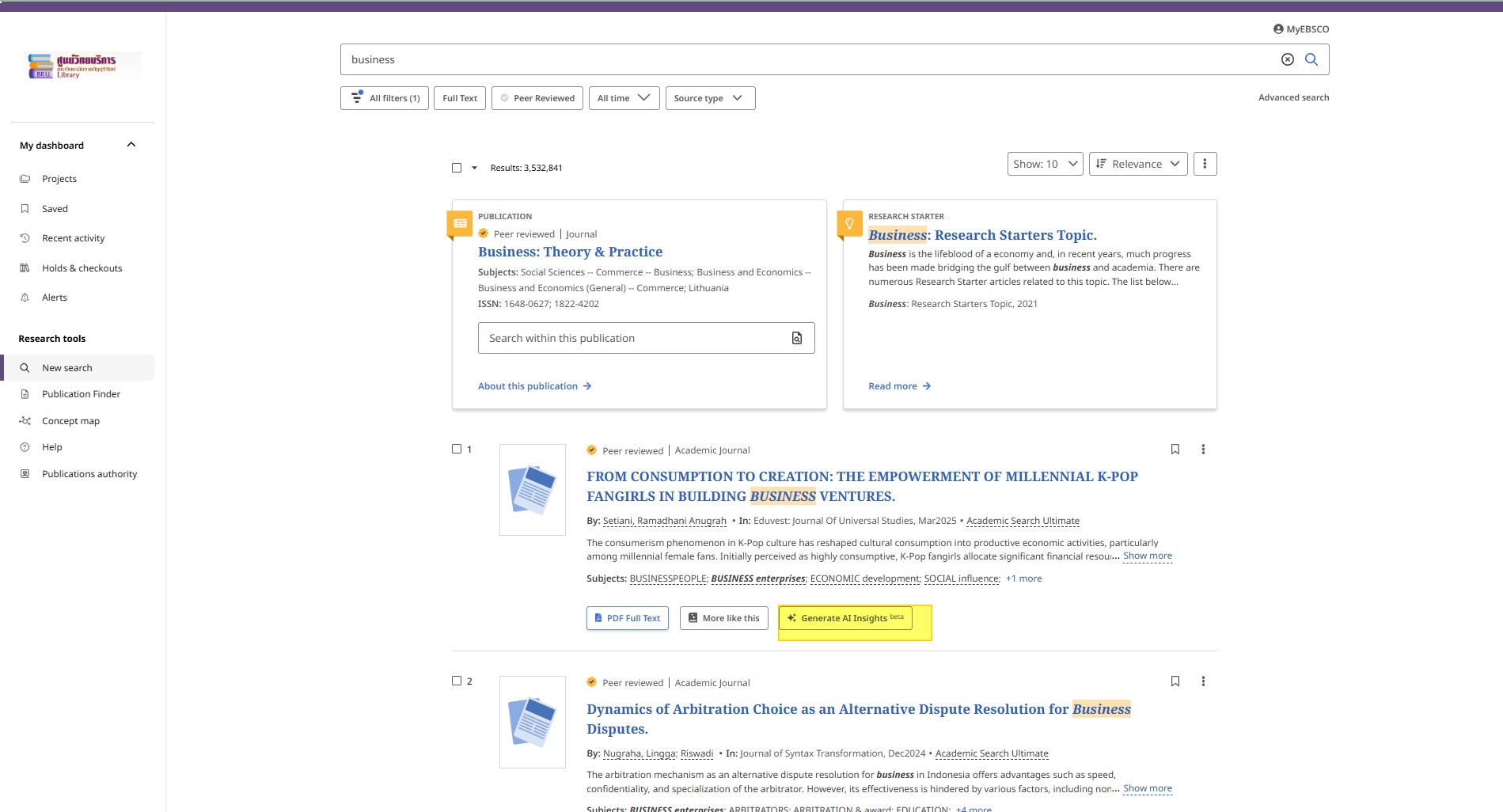Open MyEBSCO account icon
Image resolution: width=1503 pixels, height=812 pixels.
point(1278,29)
